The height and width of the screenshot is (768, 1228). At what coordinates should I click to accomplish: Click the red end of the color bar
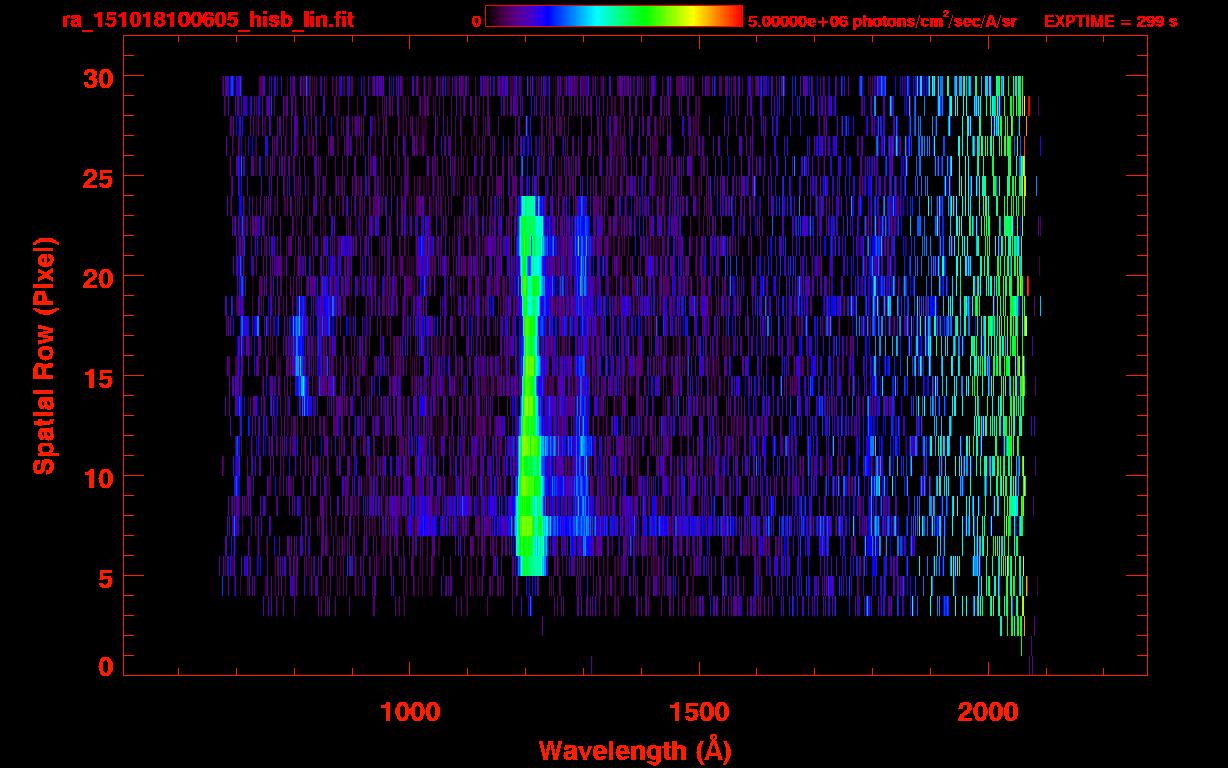(734, 16)
